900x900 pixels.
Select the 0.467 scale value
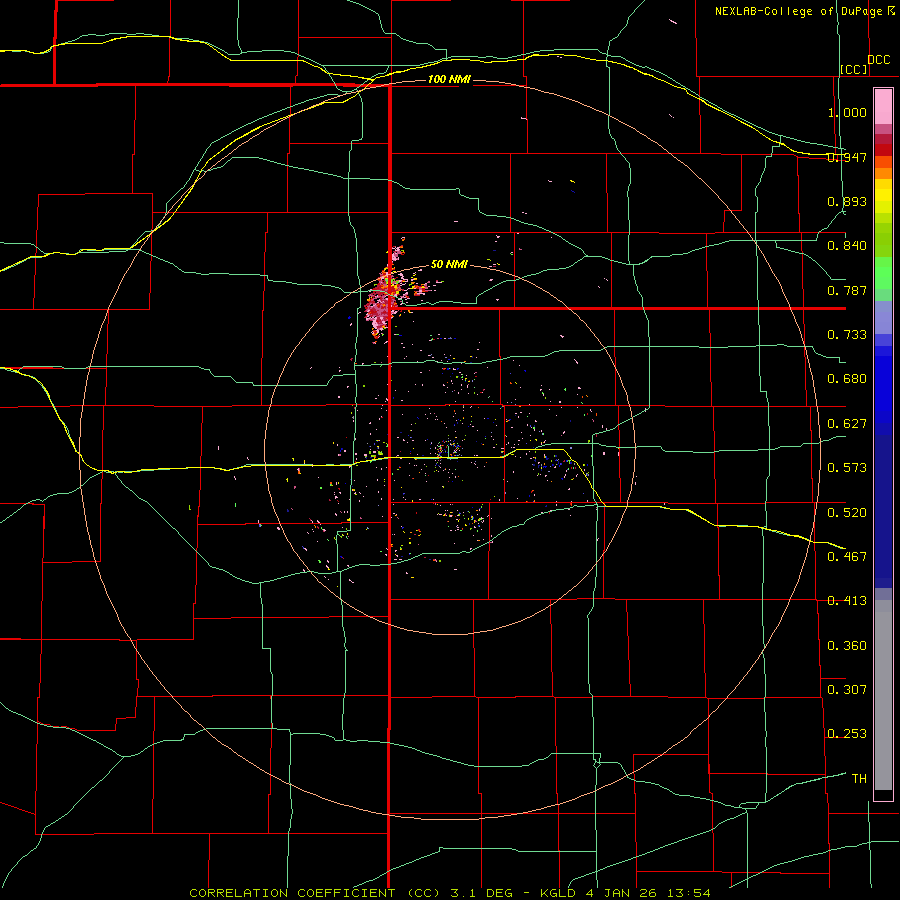[x=847, y=557]
